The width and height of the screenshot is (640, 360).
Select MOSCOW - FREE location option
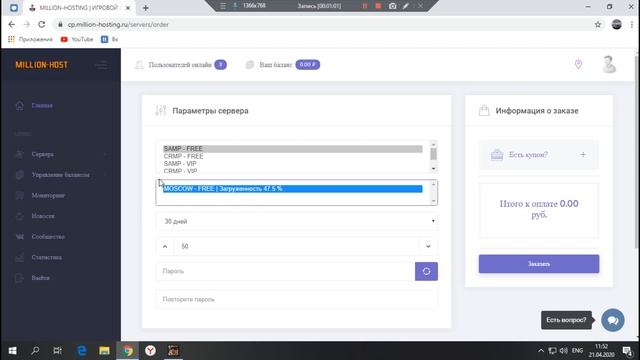tap(293, 189)
